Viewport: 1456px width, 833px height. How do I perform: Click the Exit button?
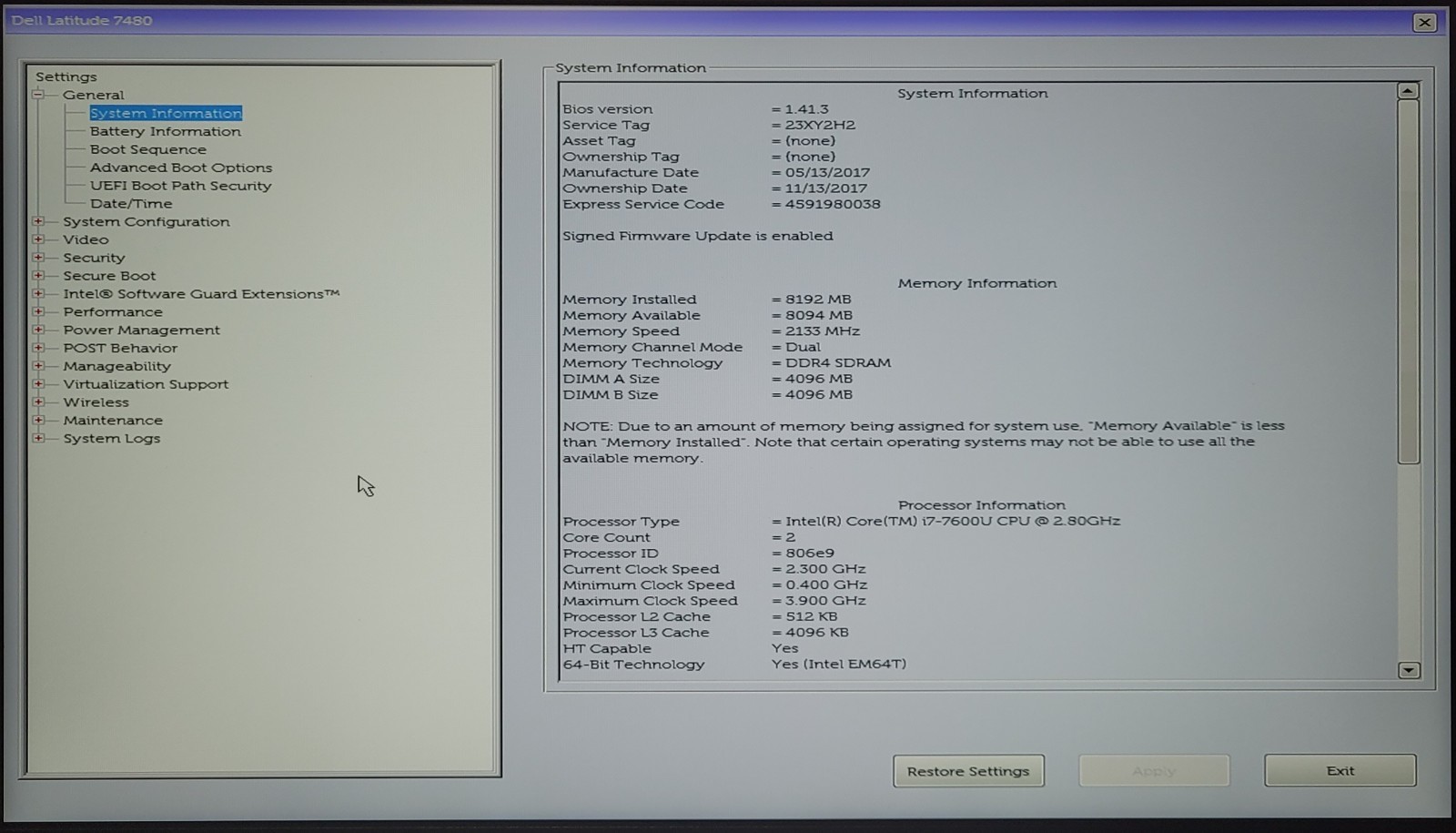(1340, 771)
